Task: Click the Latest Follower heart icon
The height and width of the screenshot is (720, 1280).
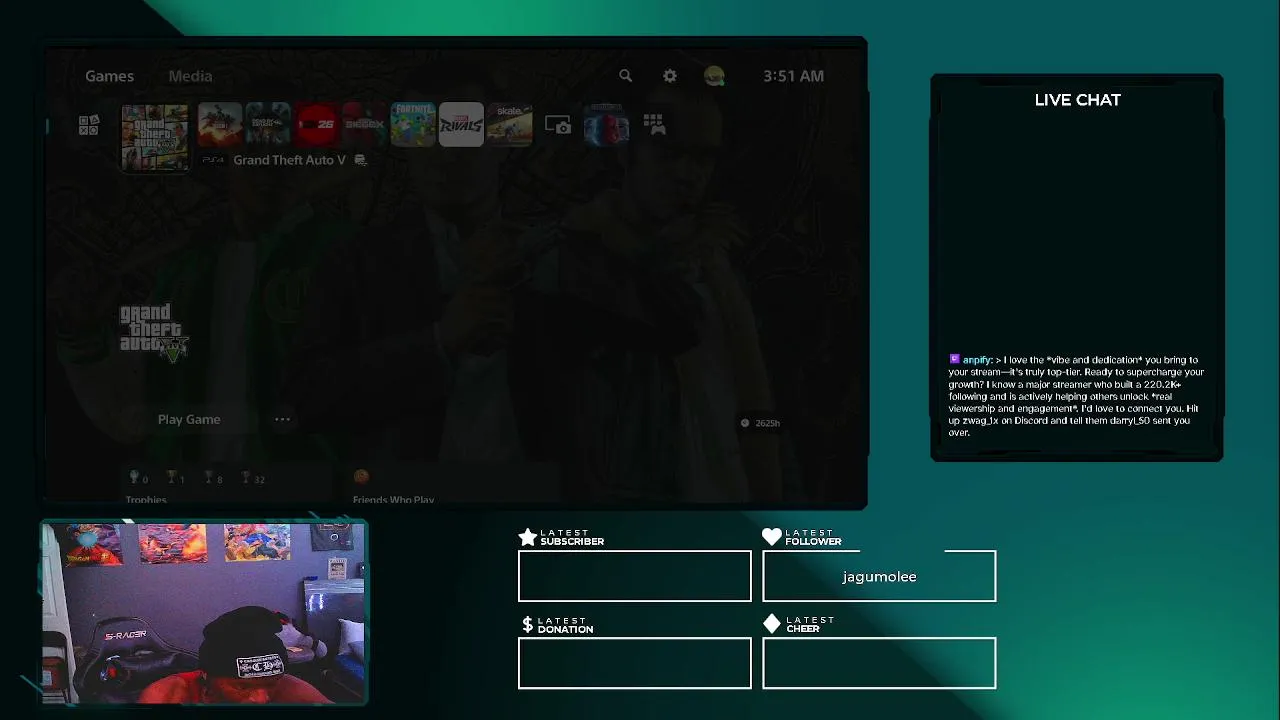Action: click(x=772, y=537)
